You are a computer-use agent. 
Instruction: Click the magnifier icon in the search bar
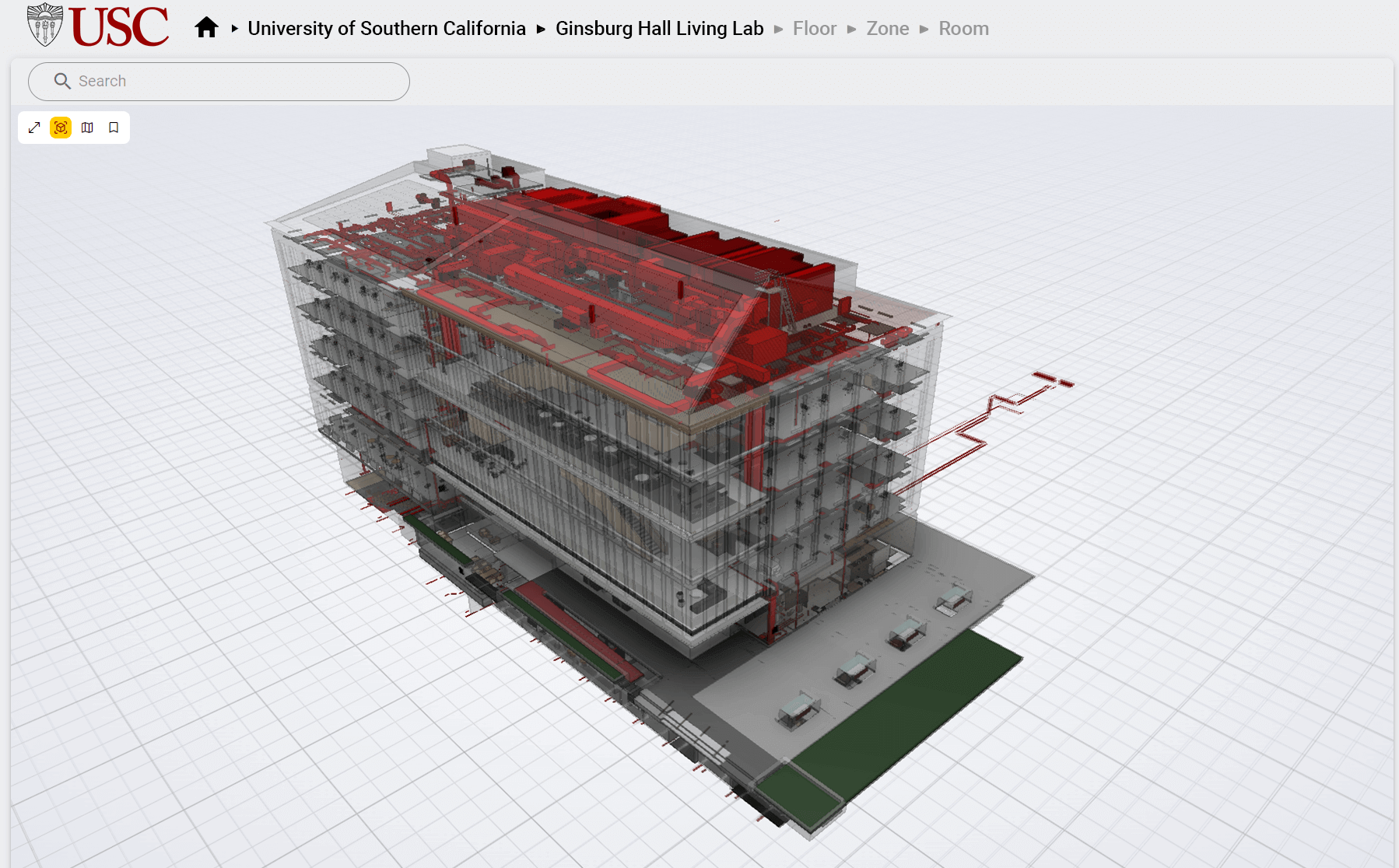coord(62,81)
